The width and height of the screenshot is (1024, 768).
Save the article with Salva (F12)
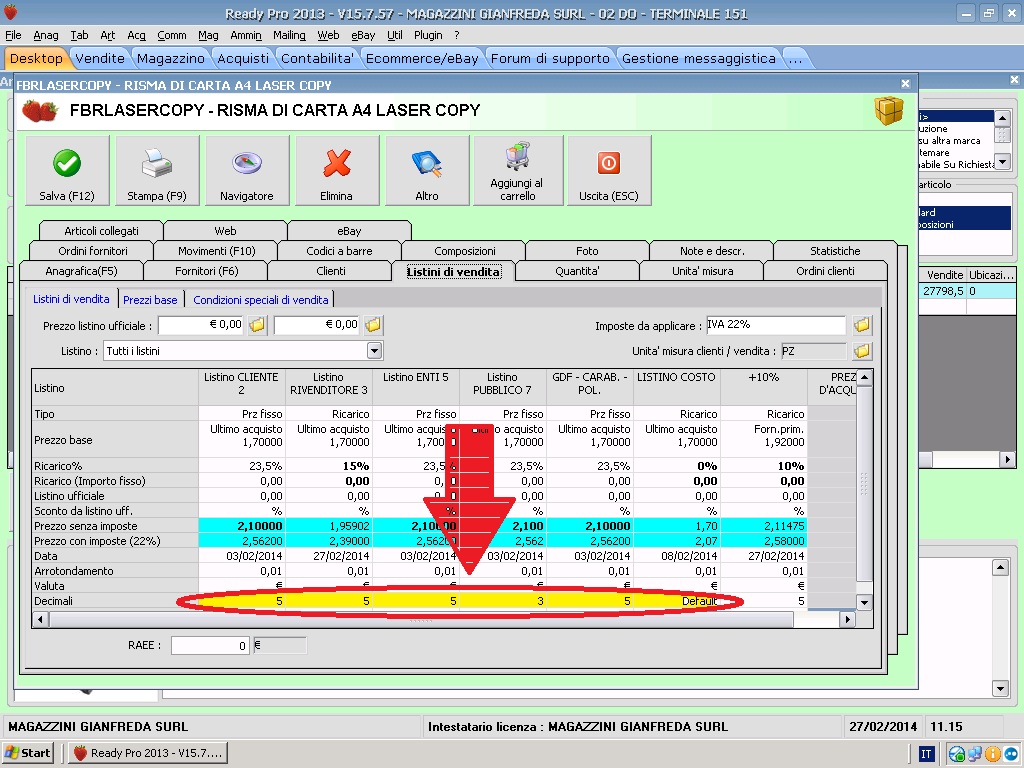67,170
